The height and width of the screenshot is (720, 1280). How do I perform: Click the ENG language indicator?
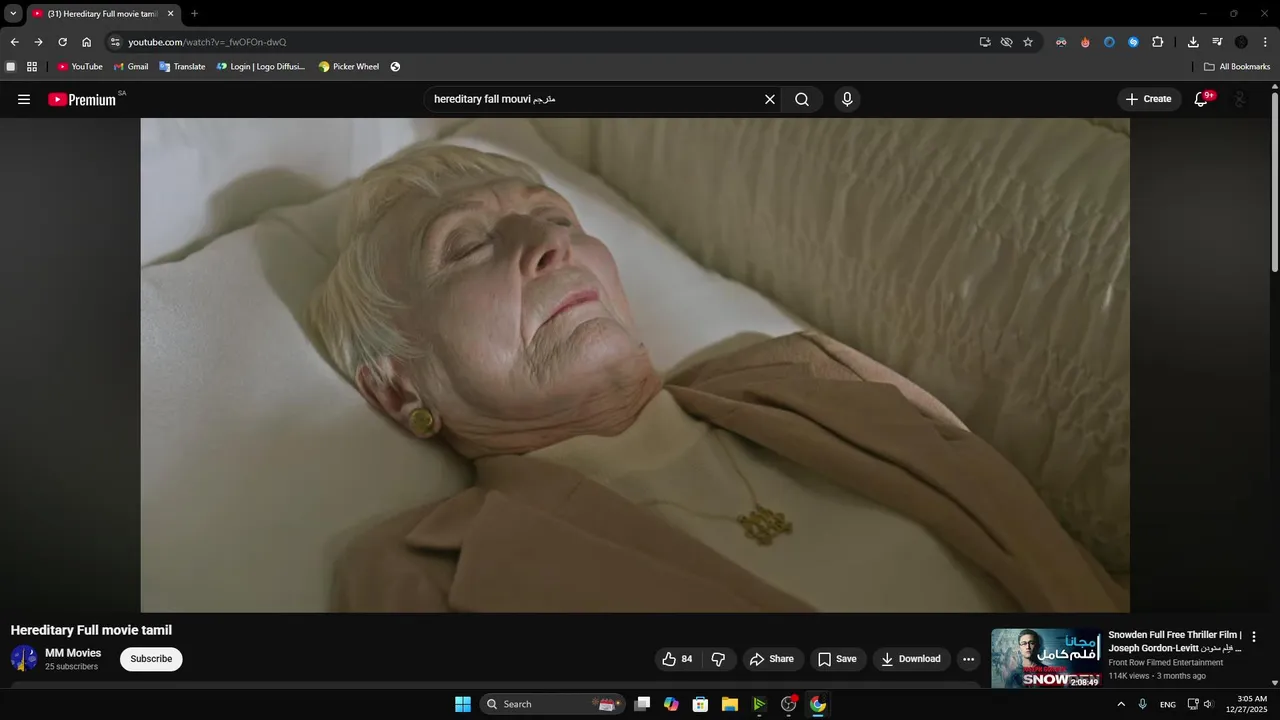point(1167,704)
